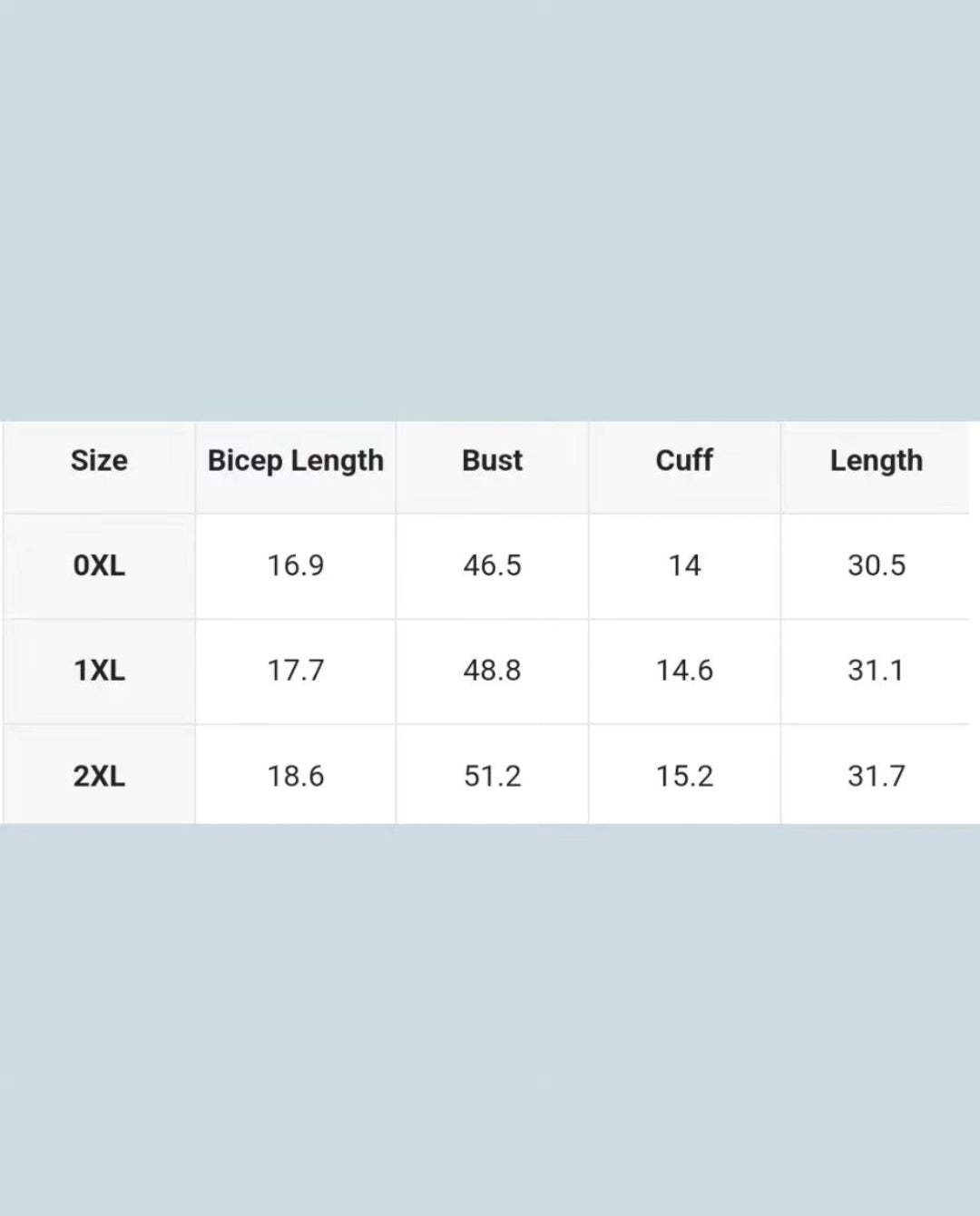Click the Cuff column header
Screen dimensions: 980x1216
pyautogui.click(x=684, y=461)
